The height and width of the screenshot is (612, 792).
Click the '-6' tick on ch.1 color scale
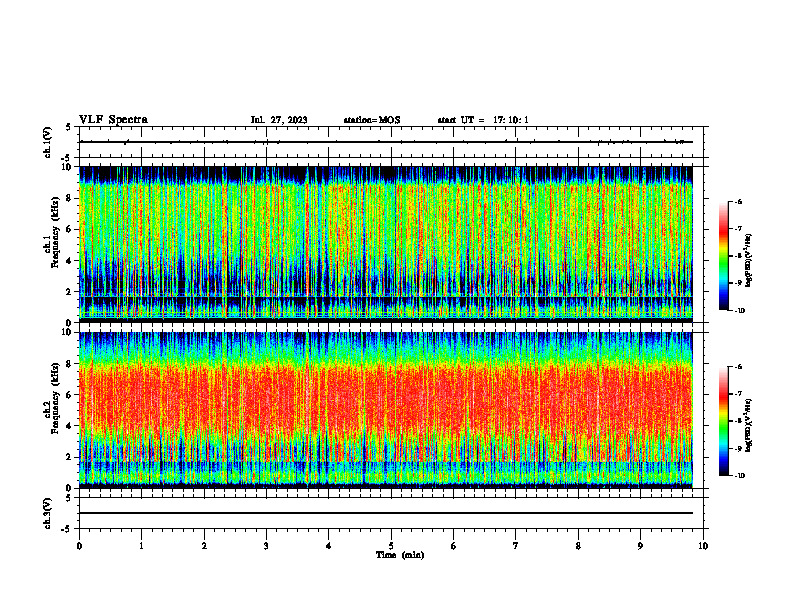coord(738,201)
